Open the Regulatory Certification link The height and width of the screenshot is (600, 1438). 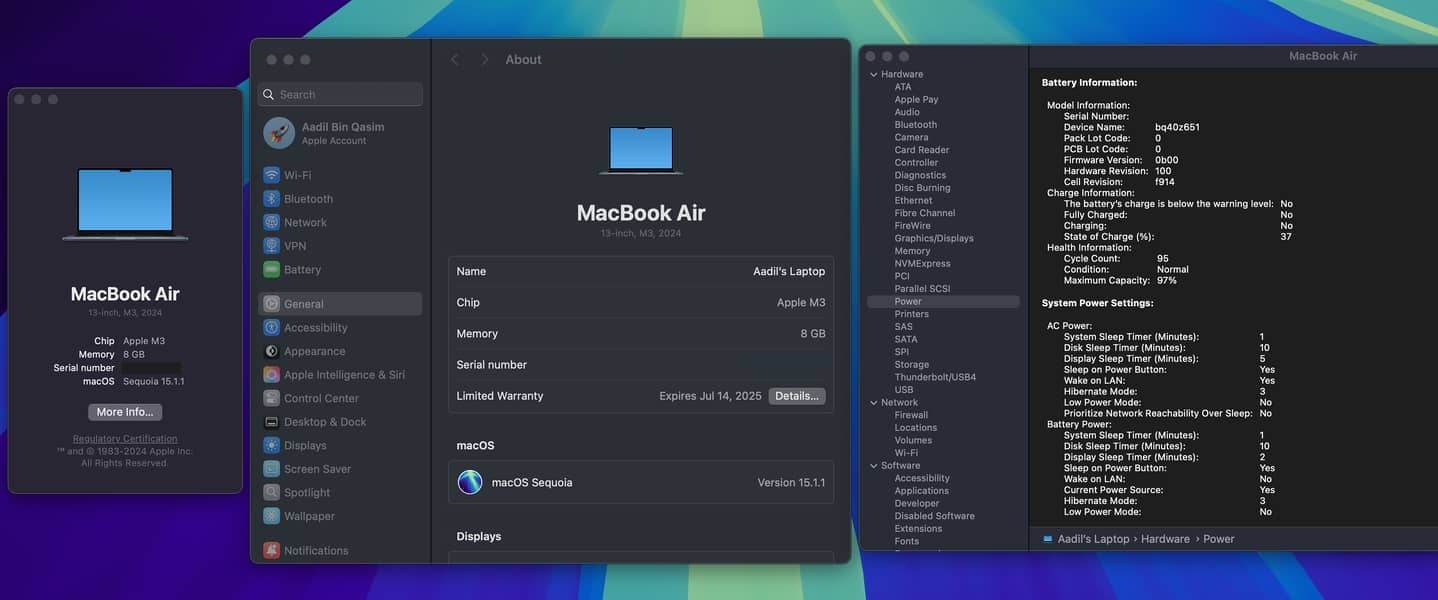[x=125, y=439]
